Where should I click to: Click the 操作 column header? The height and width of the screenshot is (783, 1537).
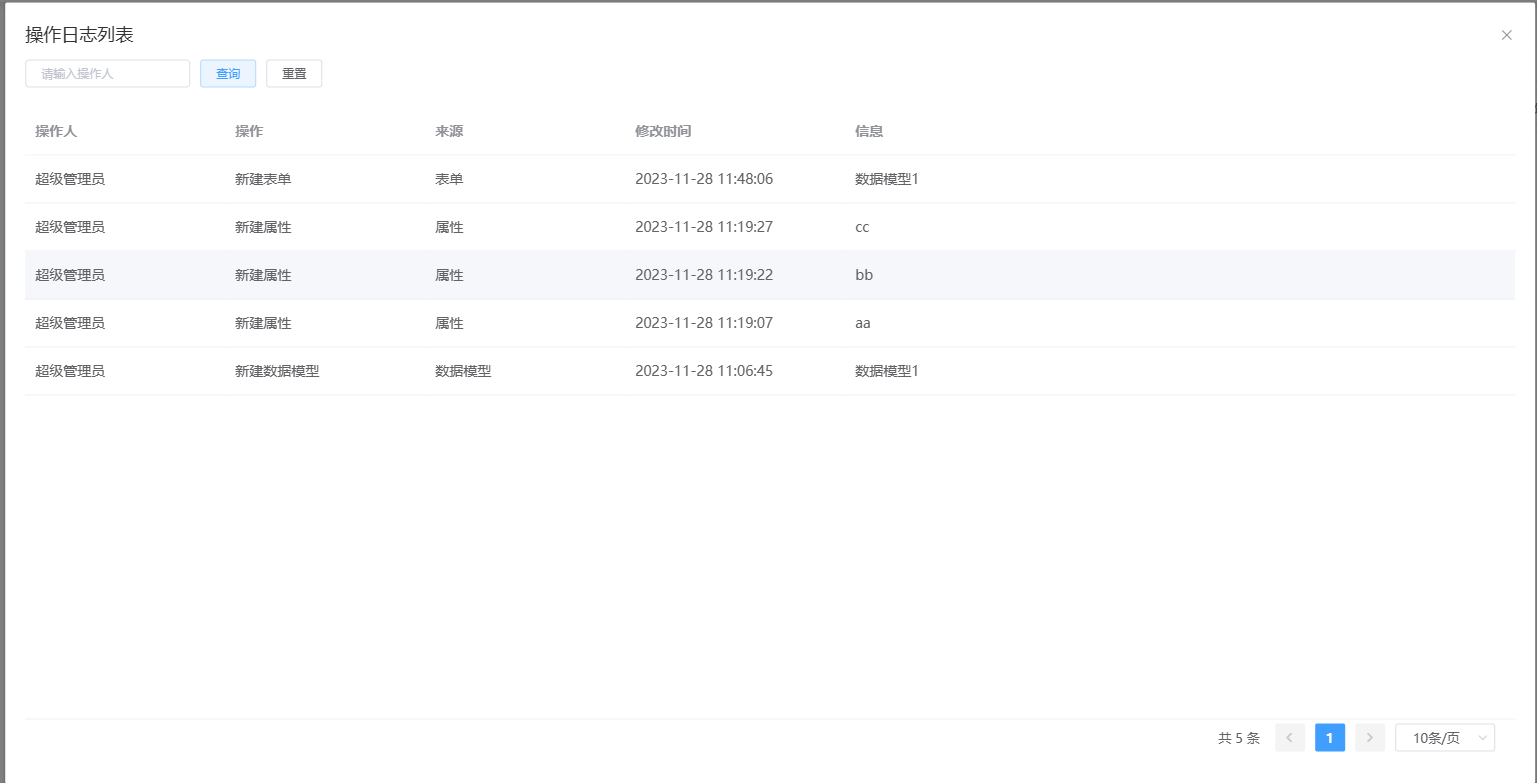249,131
